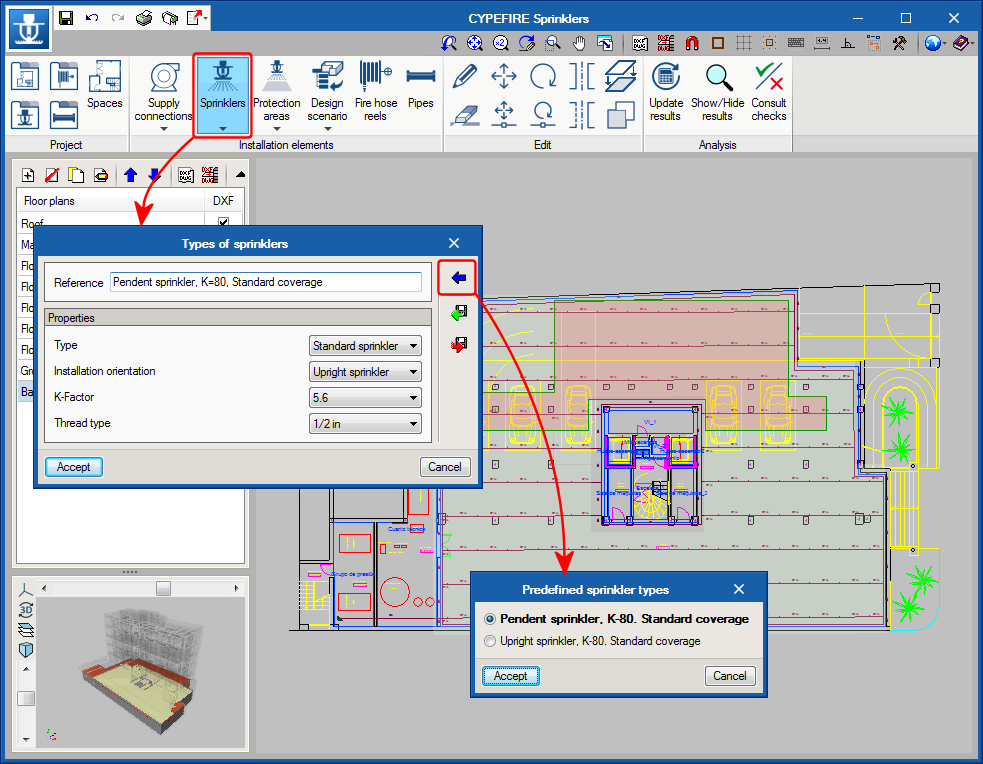Viewport: 983px width, 764px height.
Task: Select Upright sprinkler K-80 radio option
Action: pos(489,641)
